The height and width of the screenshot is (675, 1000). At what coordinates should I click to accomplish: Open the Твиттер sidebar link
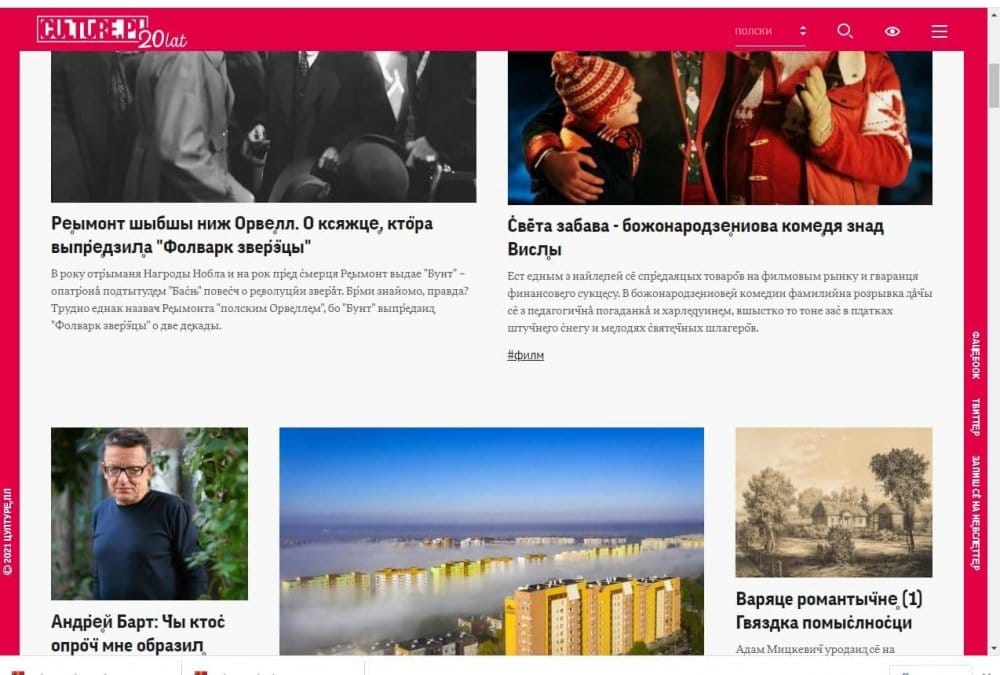click(975, 417)
